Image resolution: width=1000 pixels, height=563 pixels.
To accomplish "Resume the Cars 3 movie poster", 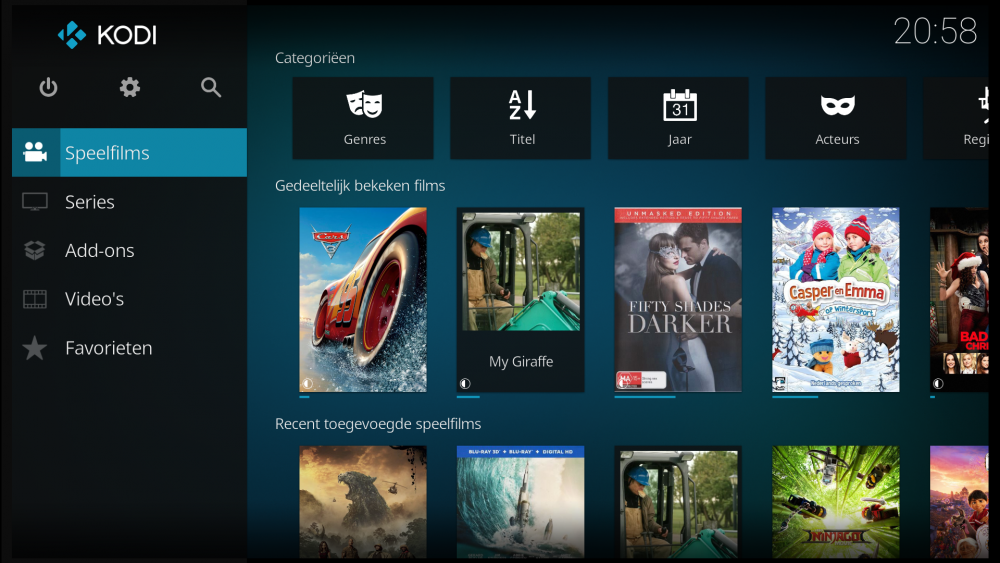I will (x=363, y=299).
